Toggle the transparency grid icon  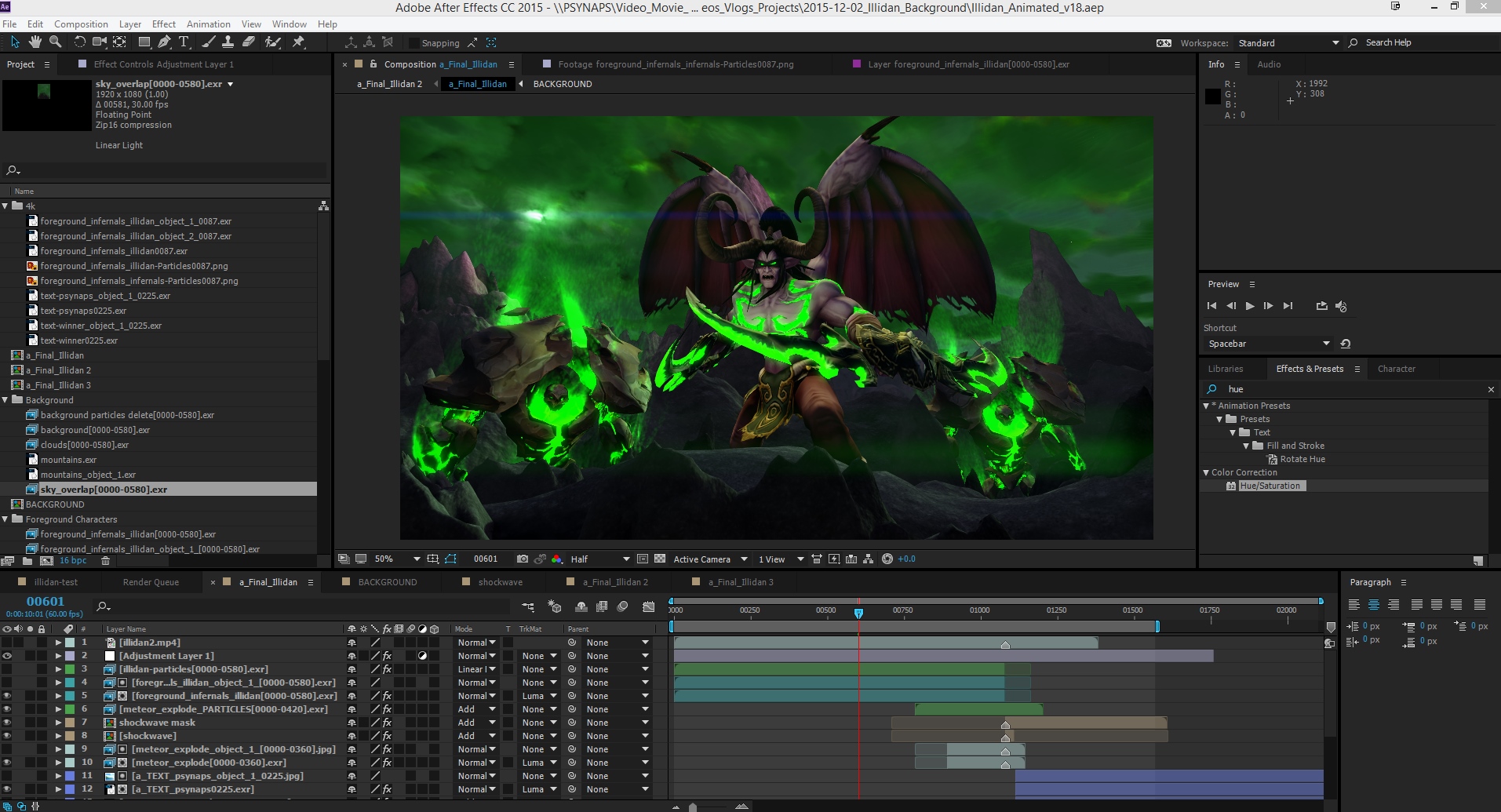click(660, 559)
